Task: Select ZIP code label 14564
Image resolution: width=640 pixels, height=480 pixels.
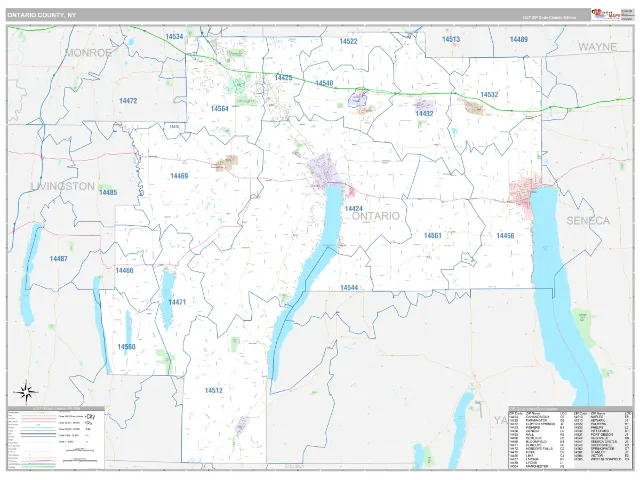Action: pos(220,109)
